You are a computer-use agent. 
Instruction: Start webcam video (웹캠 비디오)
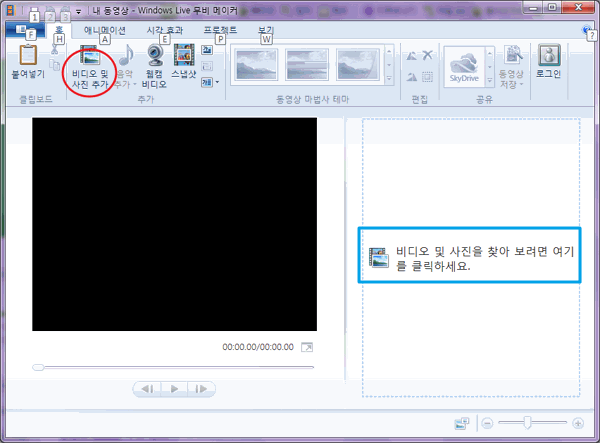155,67
